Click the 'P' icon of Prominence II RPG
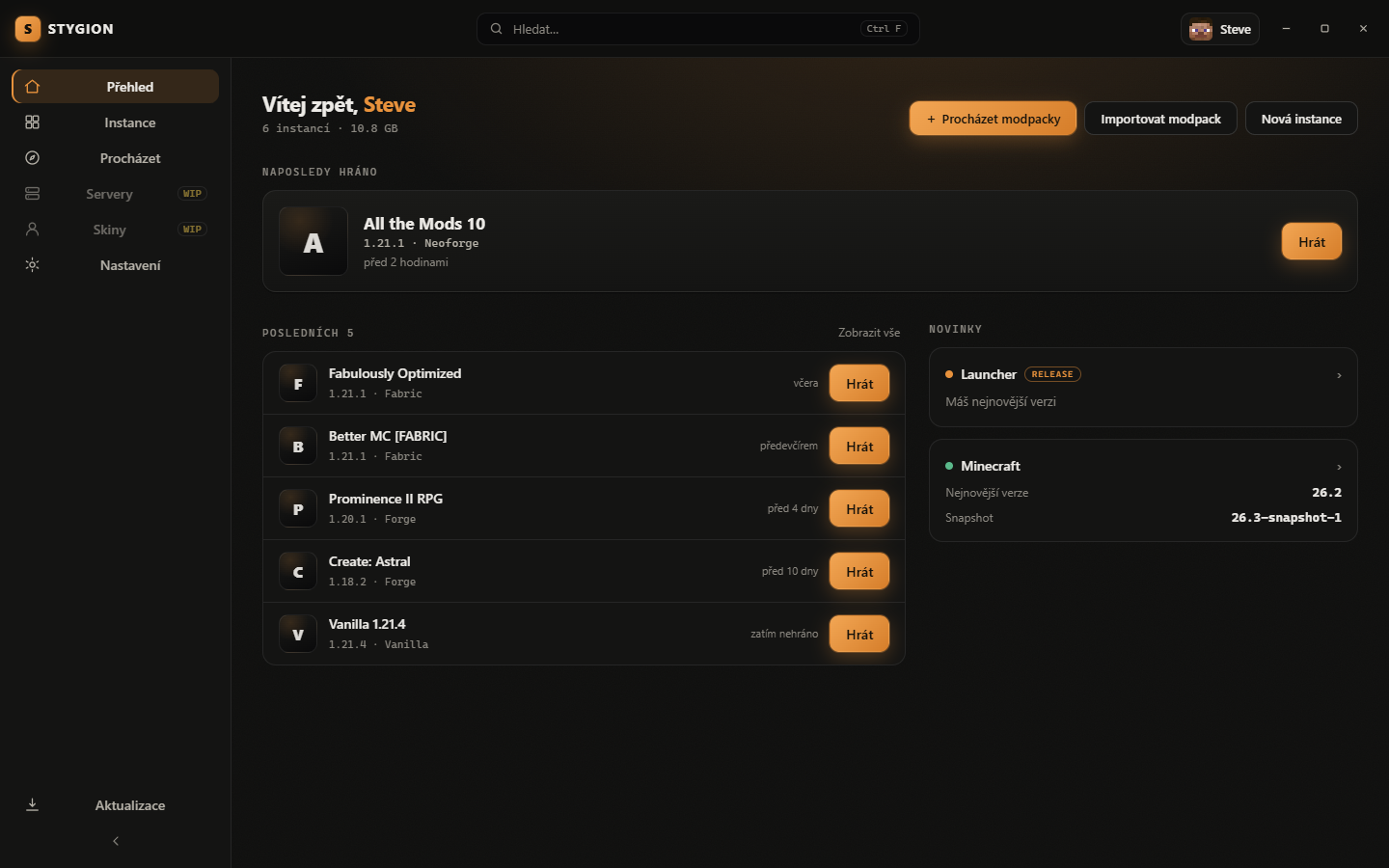1389x868 pixels. point(298,509)
